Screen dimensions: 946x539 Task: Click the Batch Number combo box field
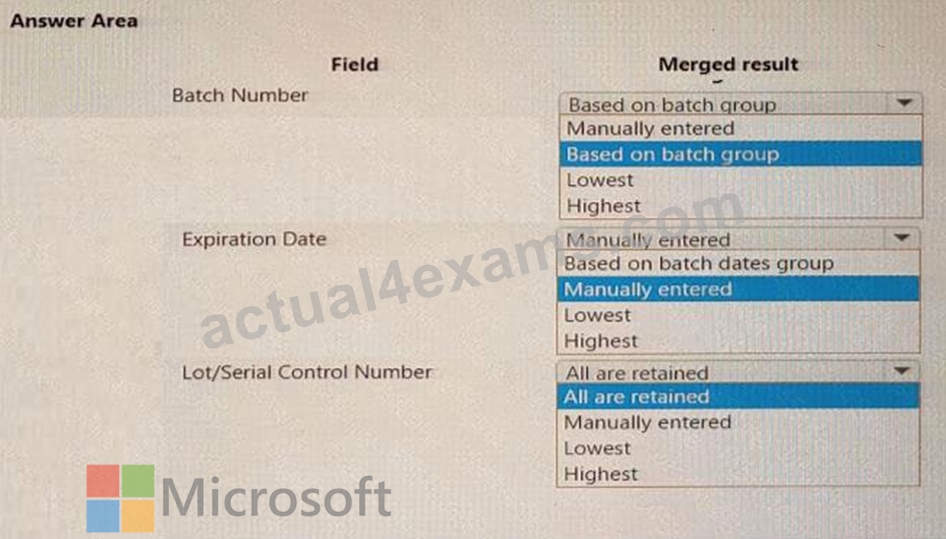740,103
